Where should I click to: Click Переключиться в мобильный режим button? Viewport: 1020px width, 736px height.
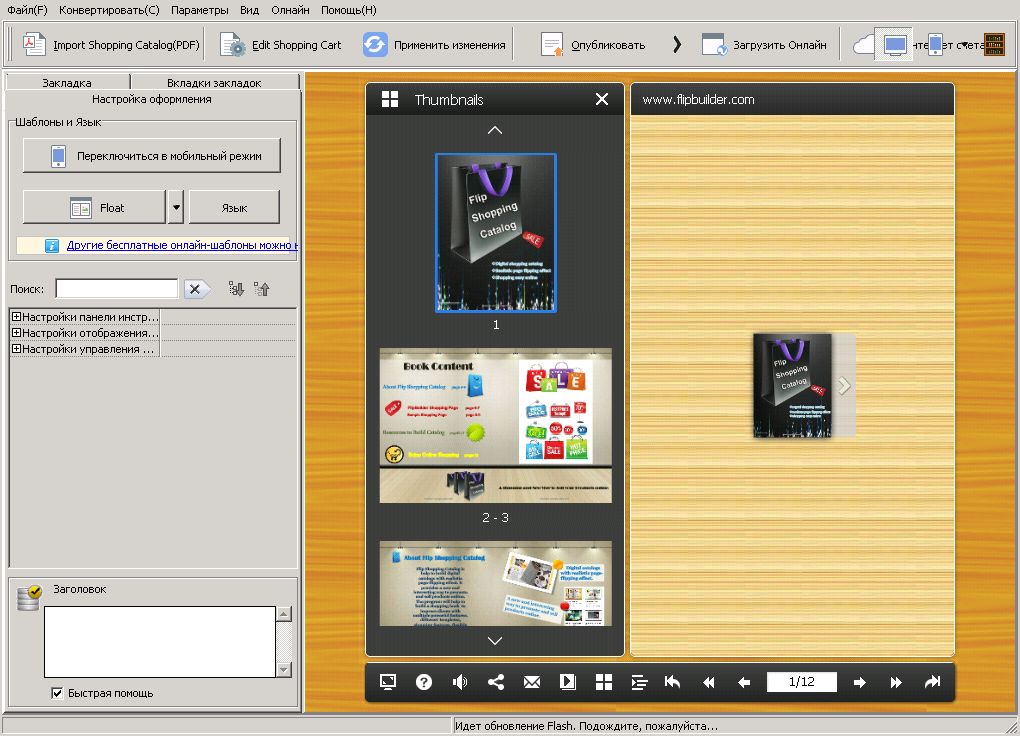click(x=152, y=156)
